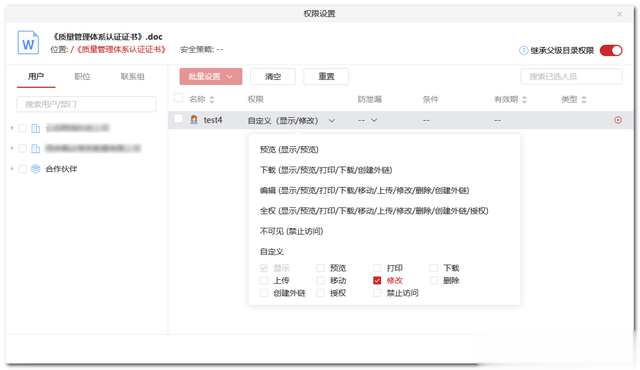640x370 pixels.
Task: Choose 不可见 (禁止访问) option
Action: coord(291,231)
